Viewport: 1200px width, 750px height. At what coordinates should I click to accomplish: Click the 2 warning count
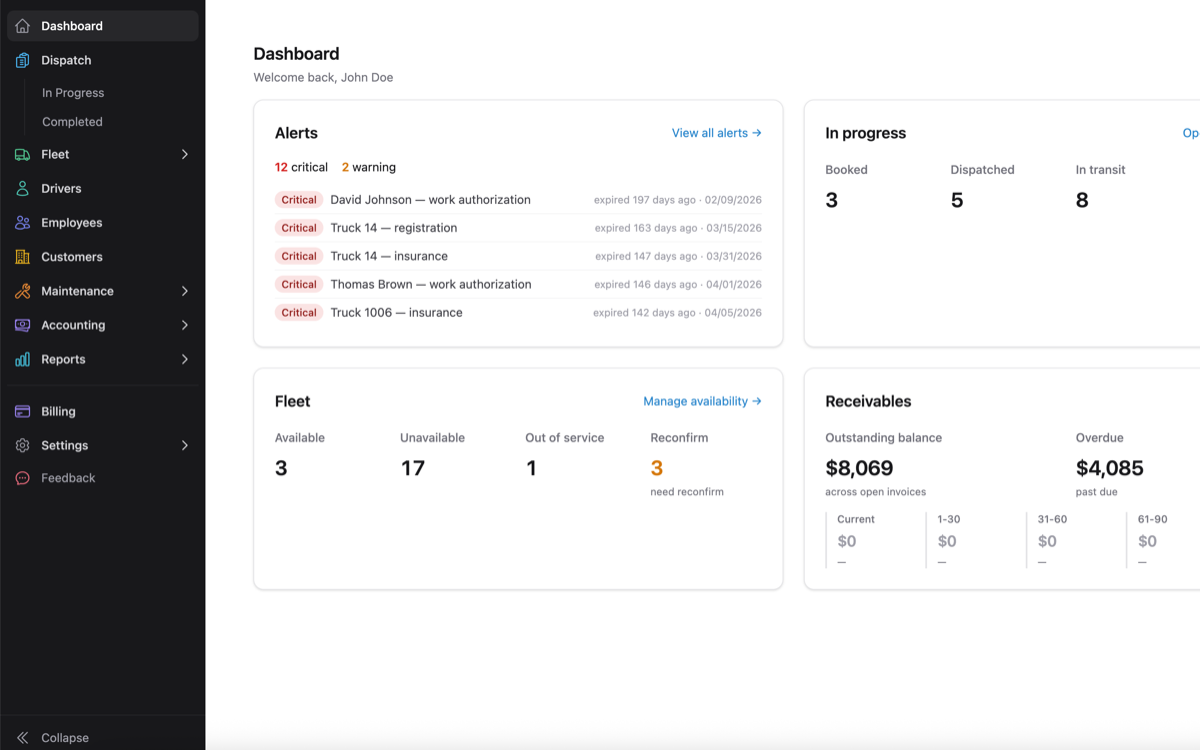tap(369, 167)
